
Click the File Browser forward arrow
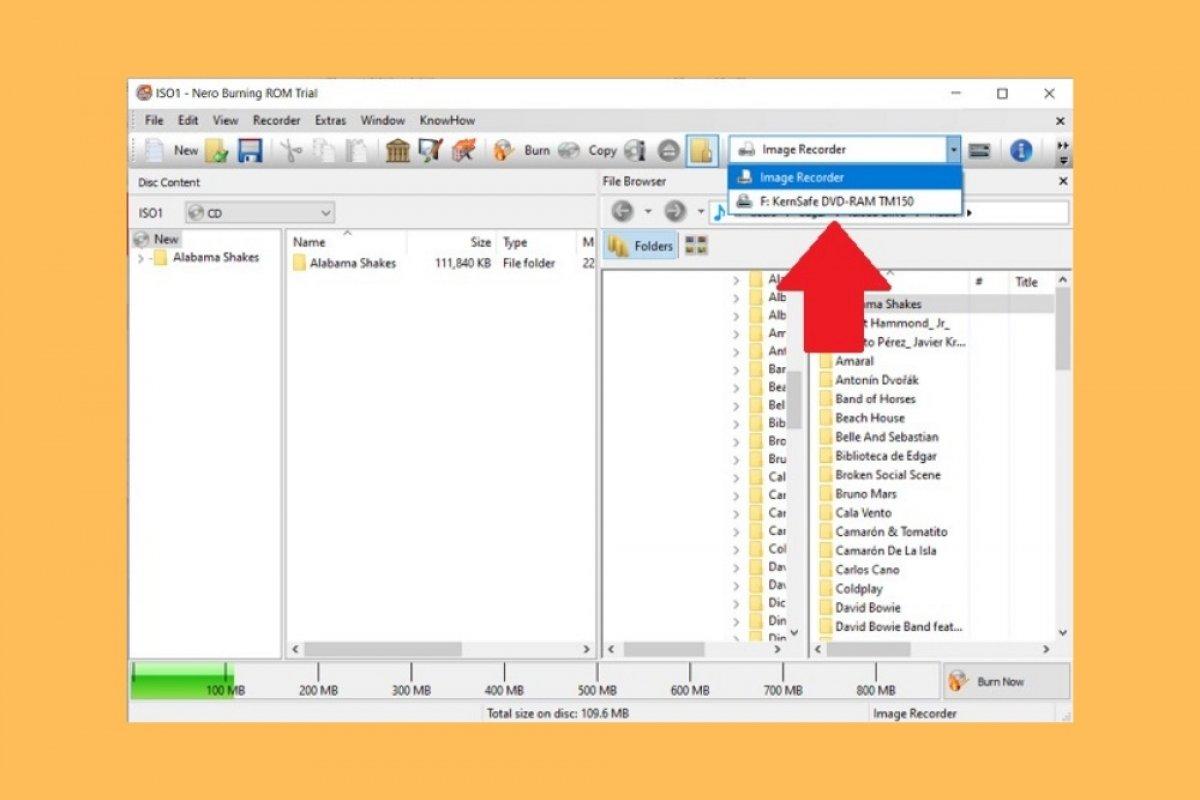pyautogui.click(x=675, y=212)
